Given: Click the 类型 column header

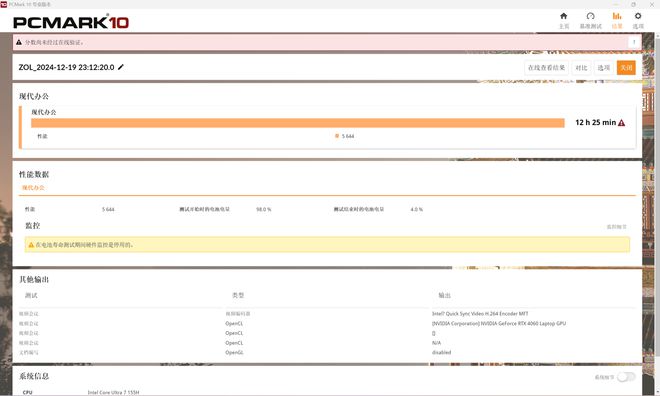Looking at the screenshot, I should (x=238, y=295).
